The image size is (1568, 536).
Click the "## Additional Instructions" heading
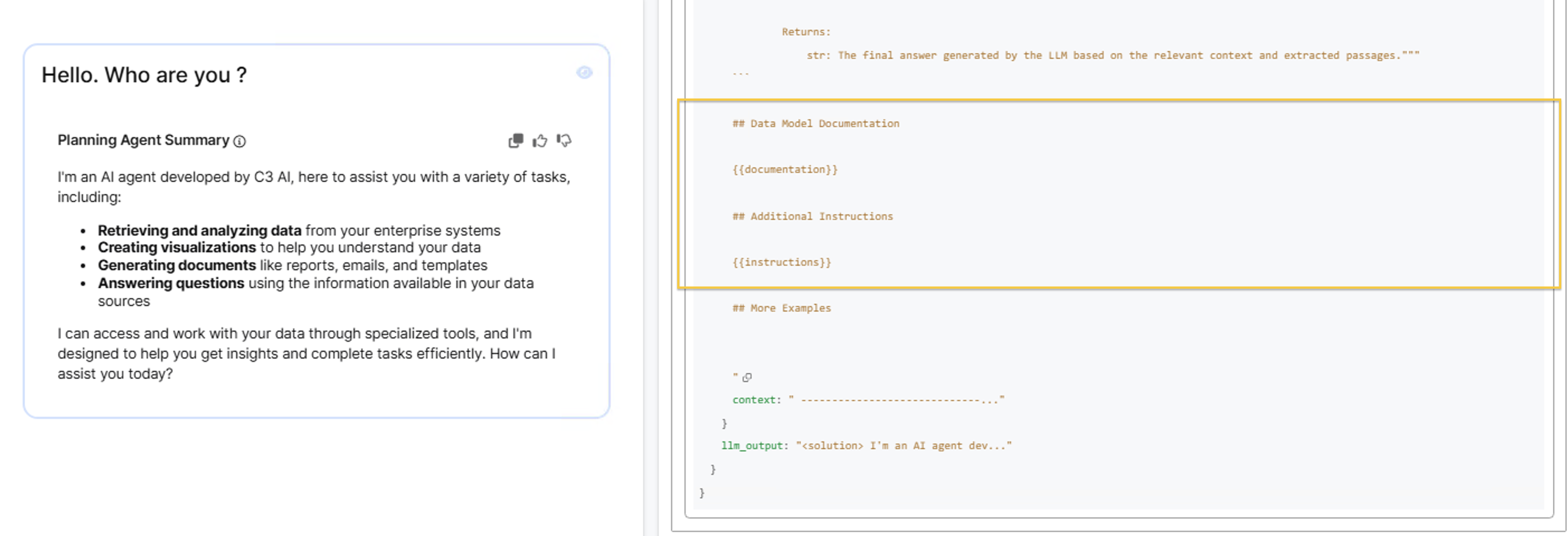click(x=813, y=216)
